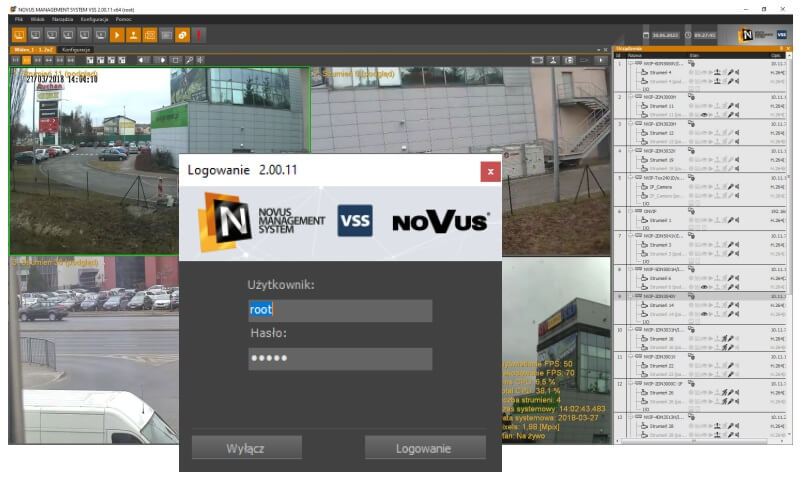Viewport: 804px width, 478px height.
Task: Collapse device number 2 in the device tree
Action: pos(630,97)
